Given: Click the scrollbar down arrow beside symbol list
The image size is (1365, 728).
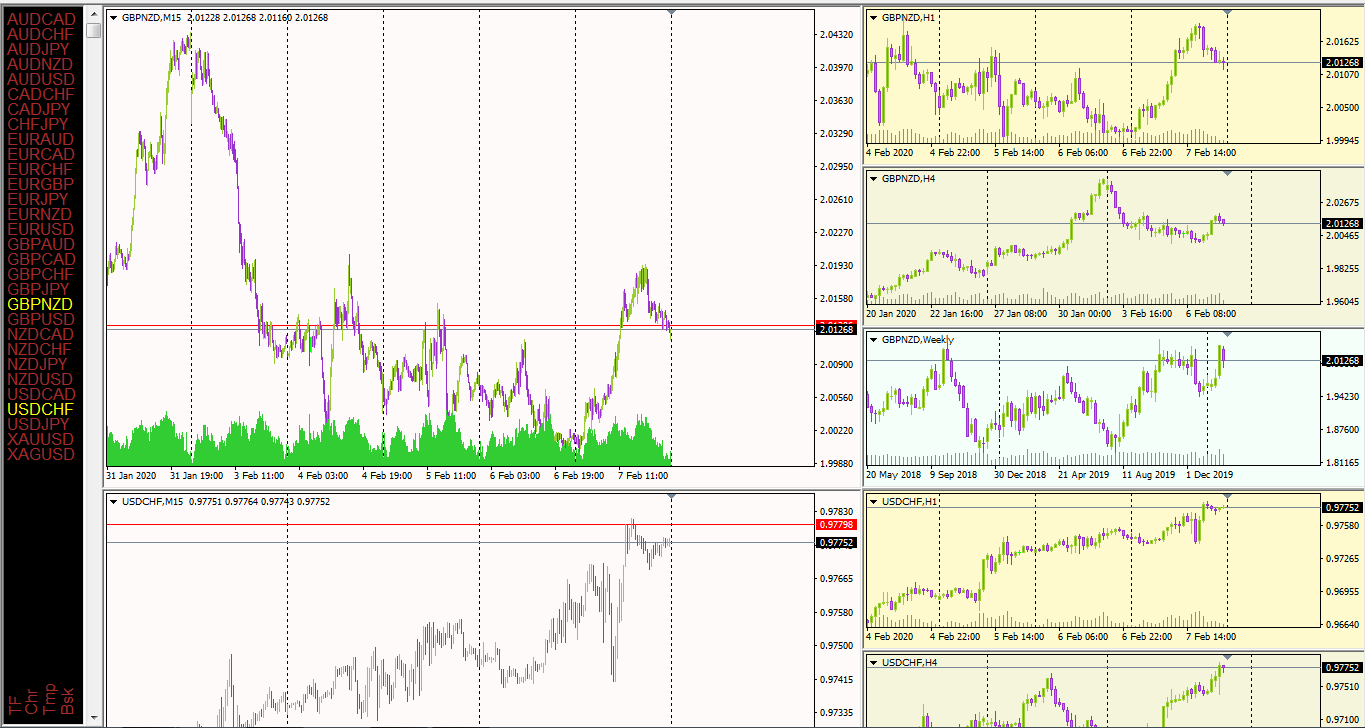Looking at the screenshot, I should [x=94, y=718].
